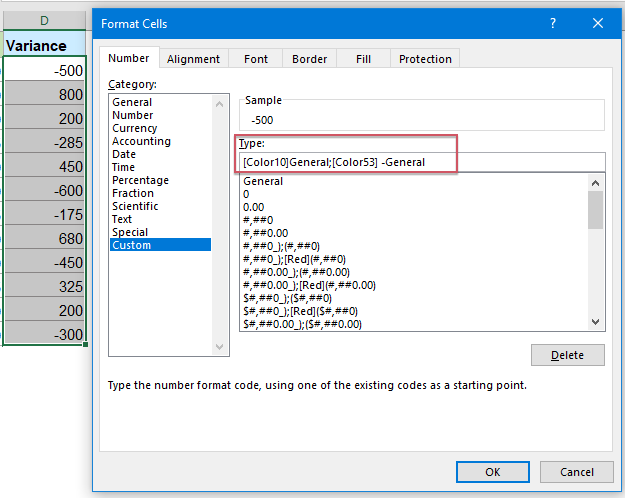Choose Currency in the Category list
625x498 pixels.
134,128
